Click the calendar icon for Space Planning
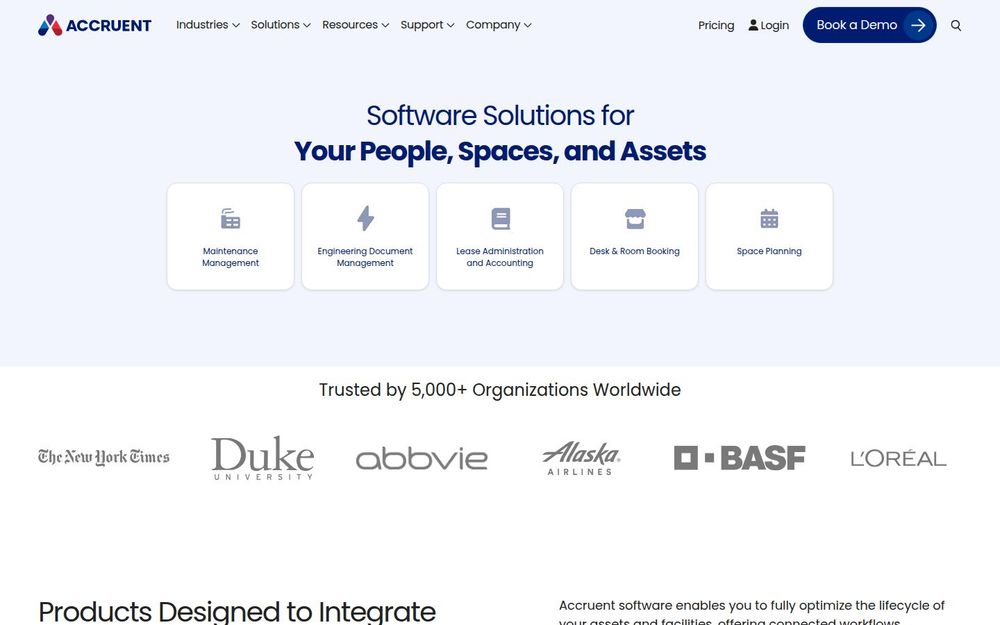 [x=769, y=219]
